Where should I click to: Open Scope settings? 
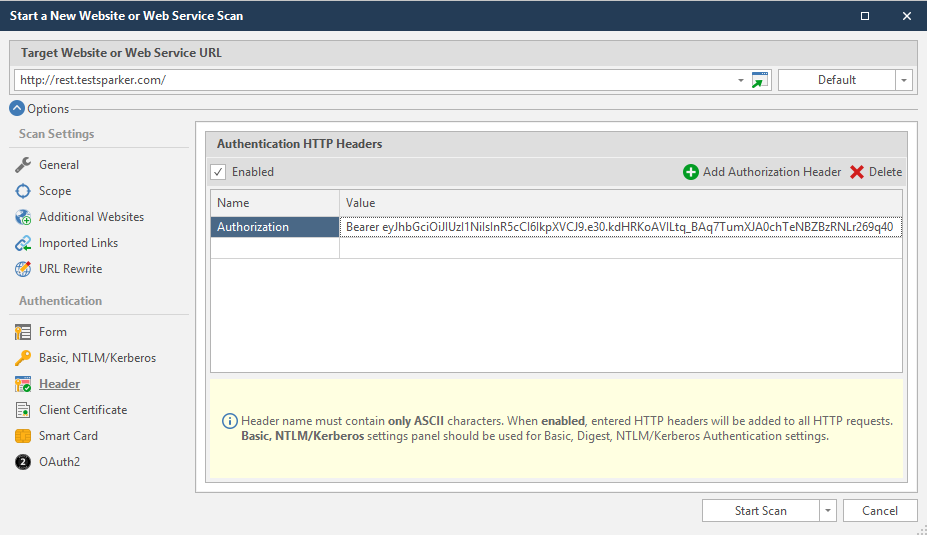pos(55,191)
